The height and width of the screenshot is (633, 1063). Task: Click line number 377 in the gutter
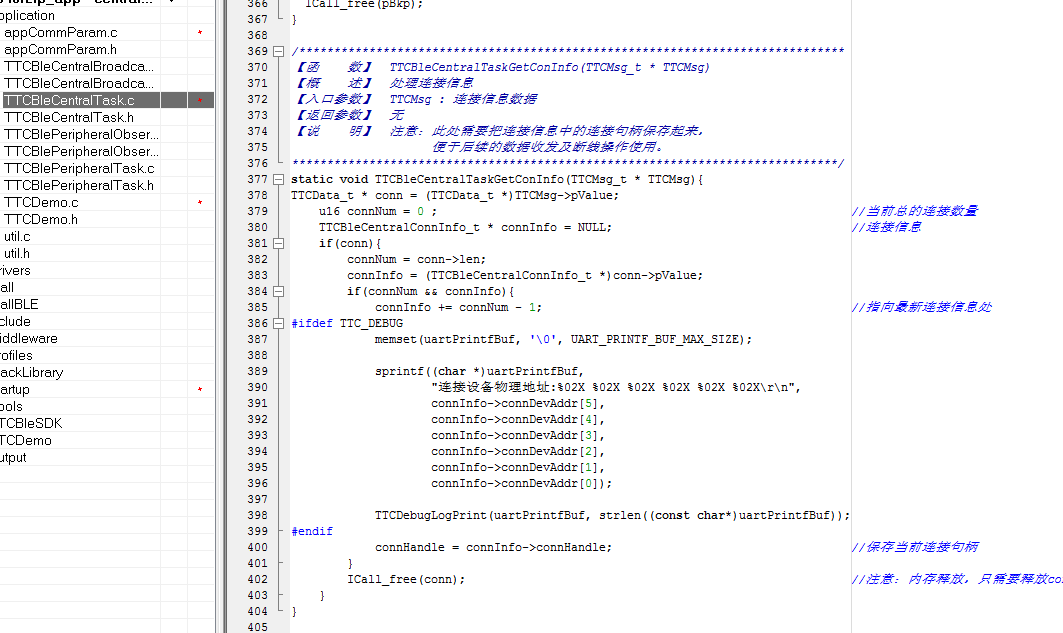pos(258,180)
